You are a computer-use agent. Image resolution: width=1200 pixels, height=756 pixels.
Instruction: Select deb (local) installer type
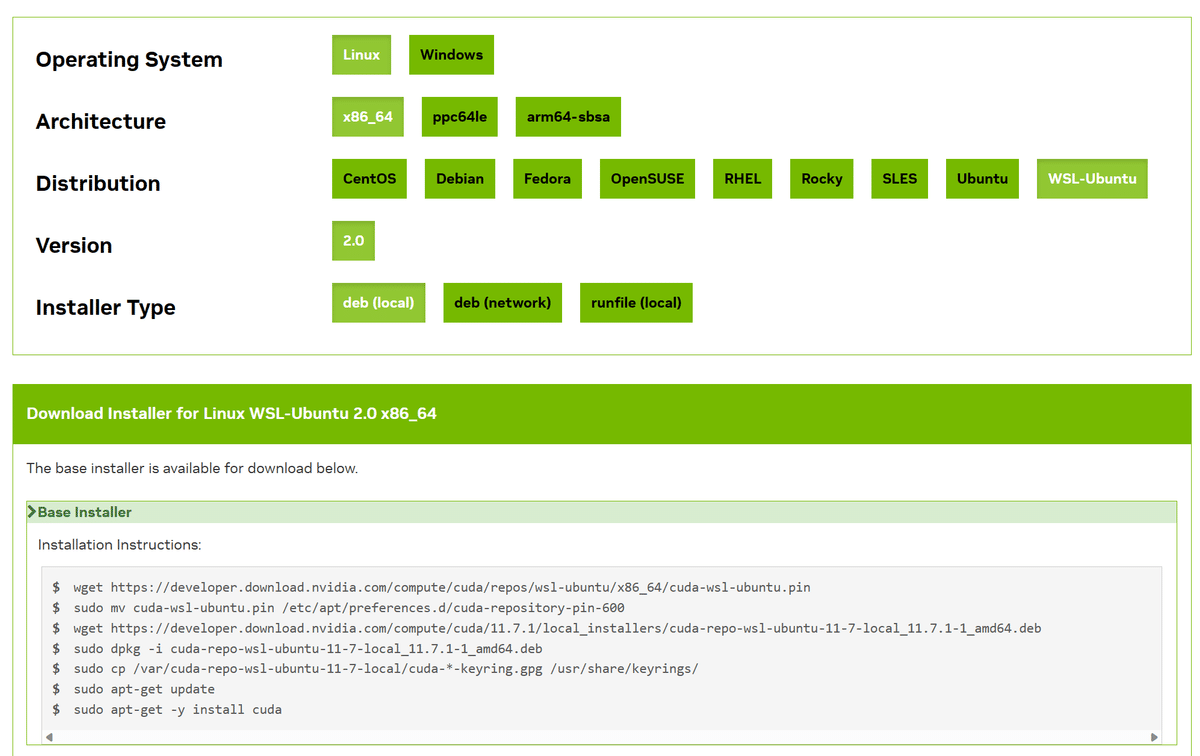pos(378,303)
